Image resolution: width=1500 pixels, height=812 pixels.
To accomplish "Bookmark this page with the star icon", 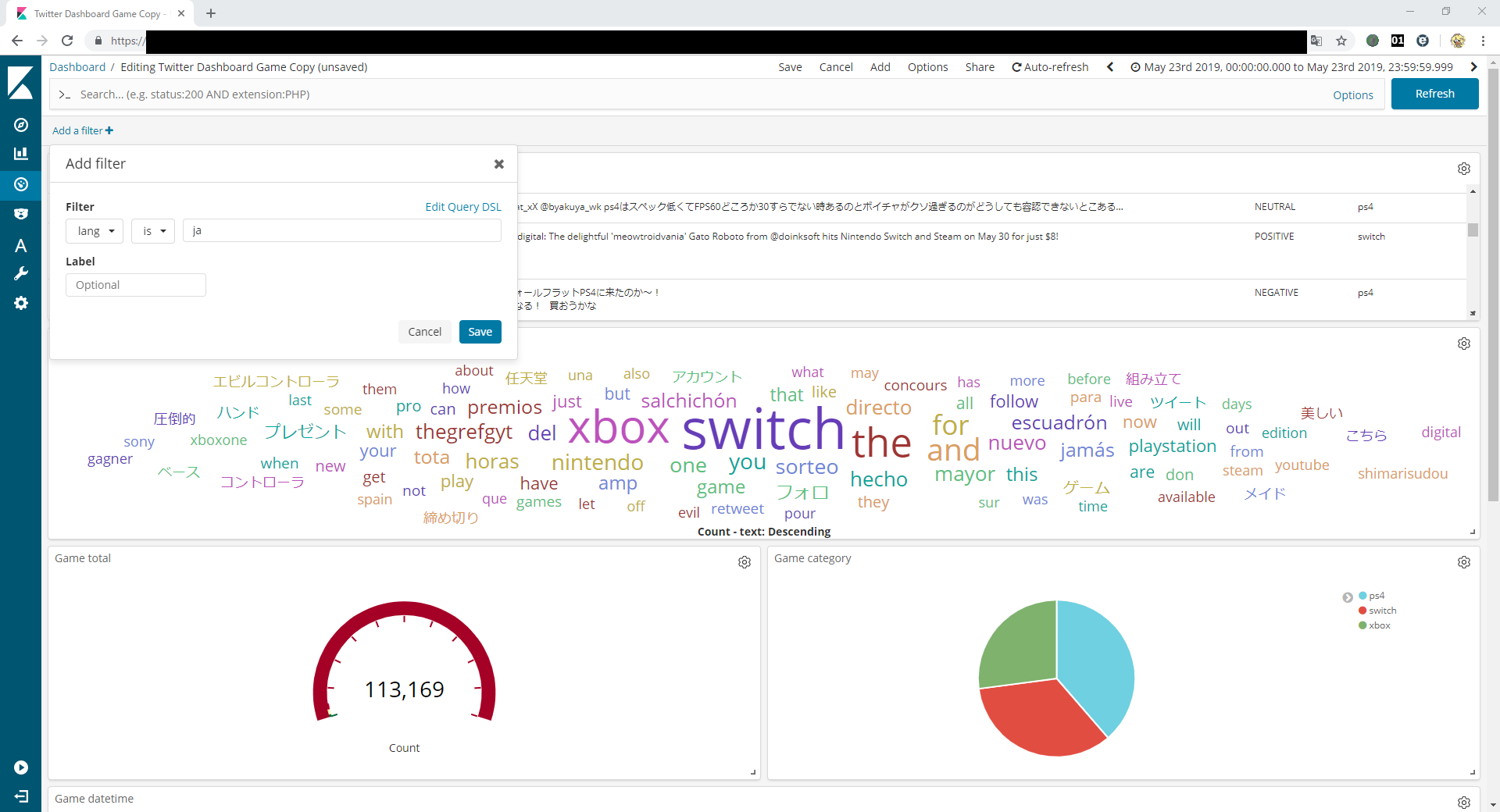I will coord(1341,41).
